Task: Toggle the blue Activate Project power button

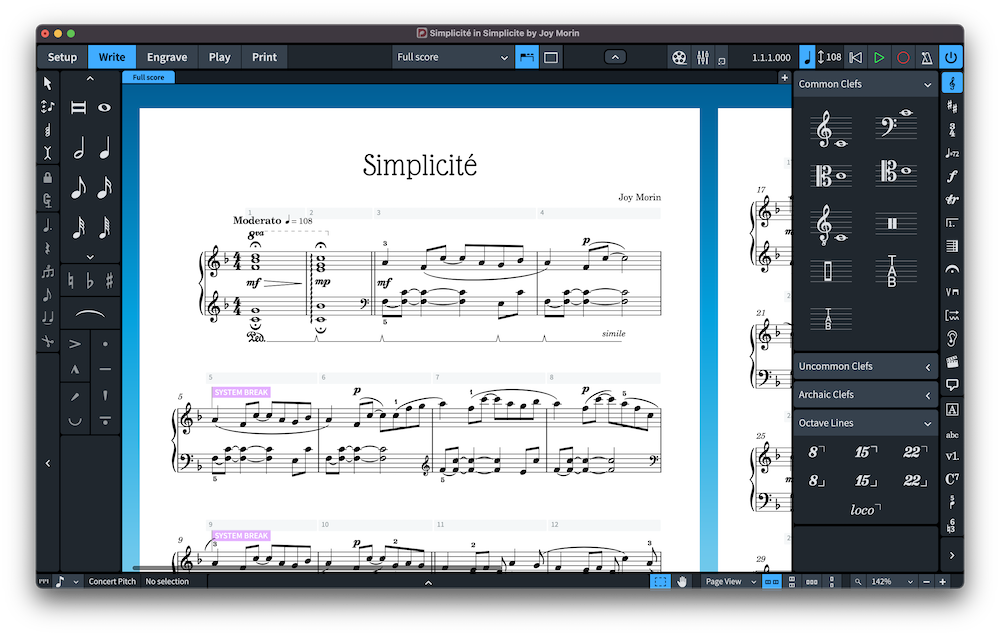Action: pyautogui.click(x=951, y=57)
